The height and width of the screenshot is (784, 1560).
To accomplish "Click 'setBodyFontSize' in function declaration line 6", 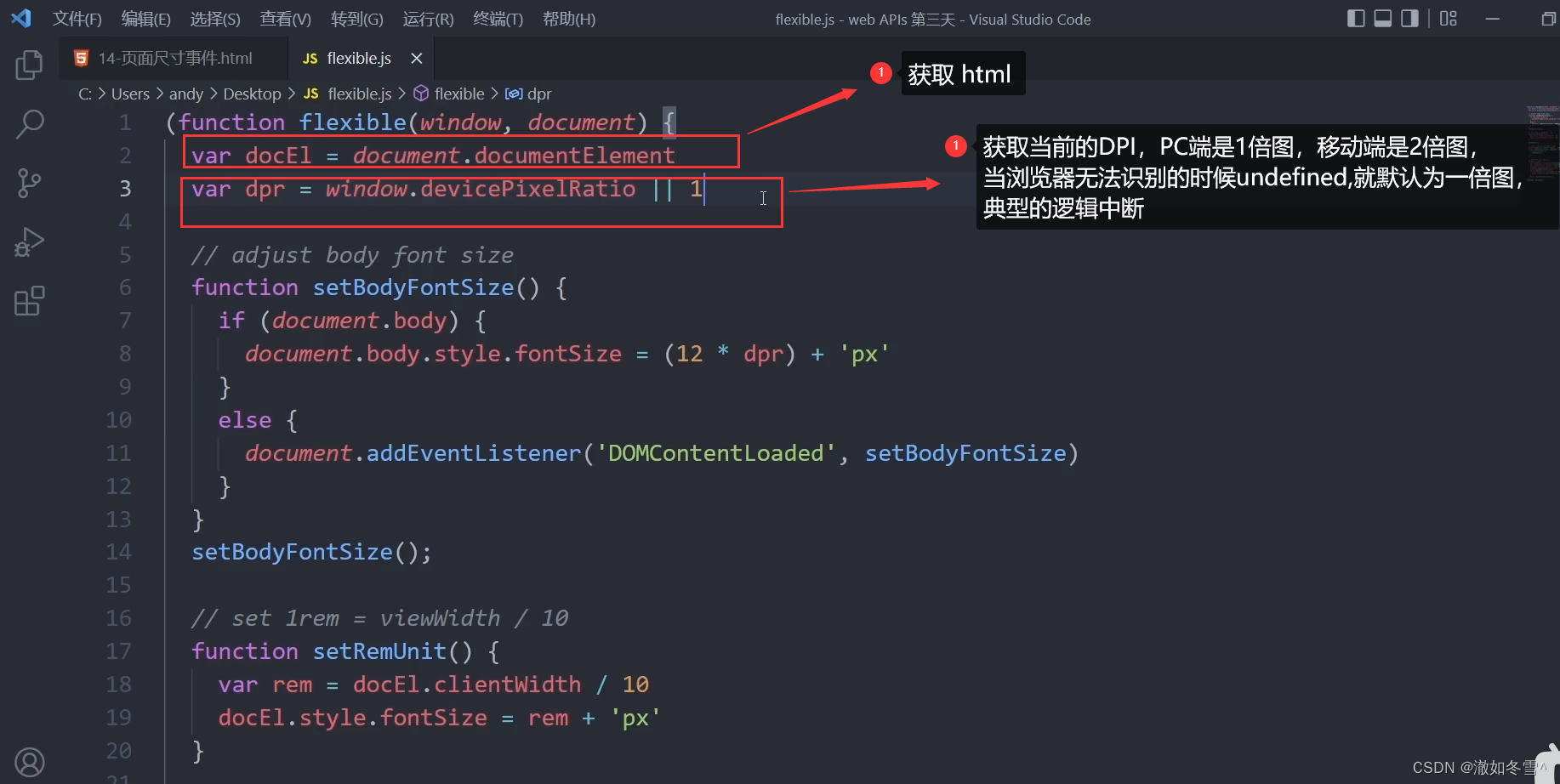I will click(x=413, y=287).
